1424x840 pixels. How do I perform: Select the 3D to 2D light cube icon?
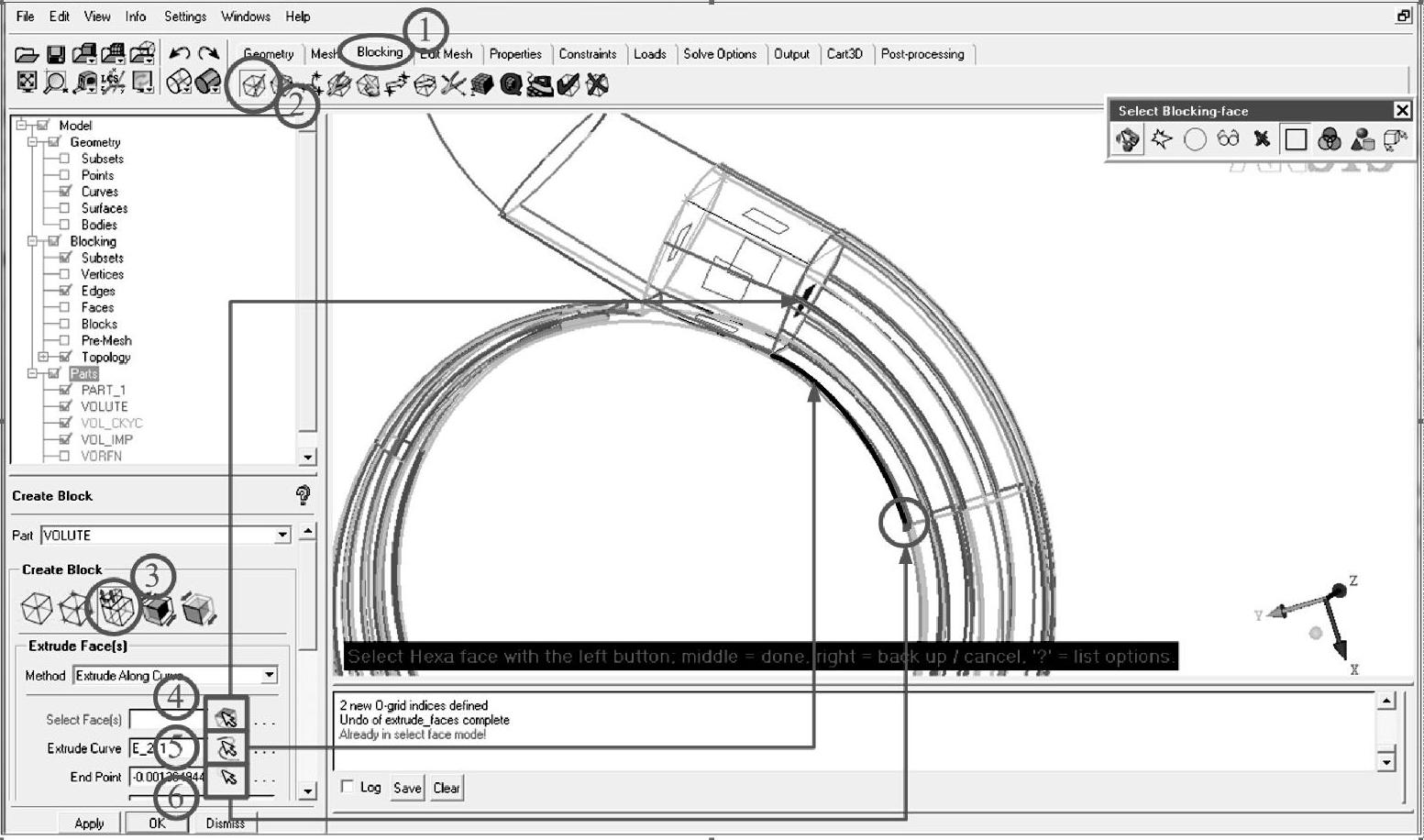point(198,608)
